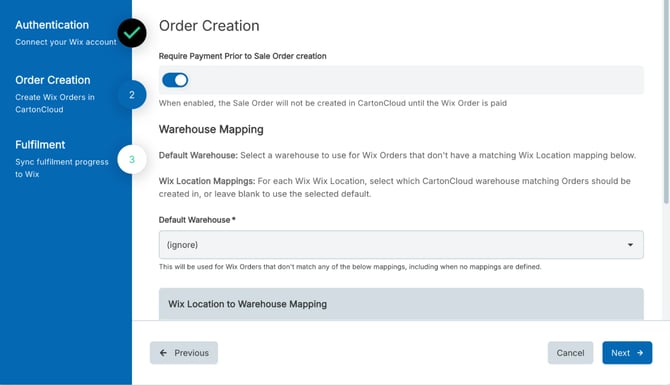Click the 'When enabled, the Sale Order' help text

332,103
